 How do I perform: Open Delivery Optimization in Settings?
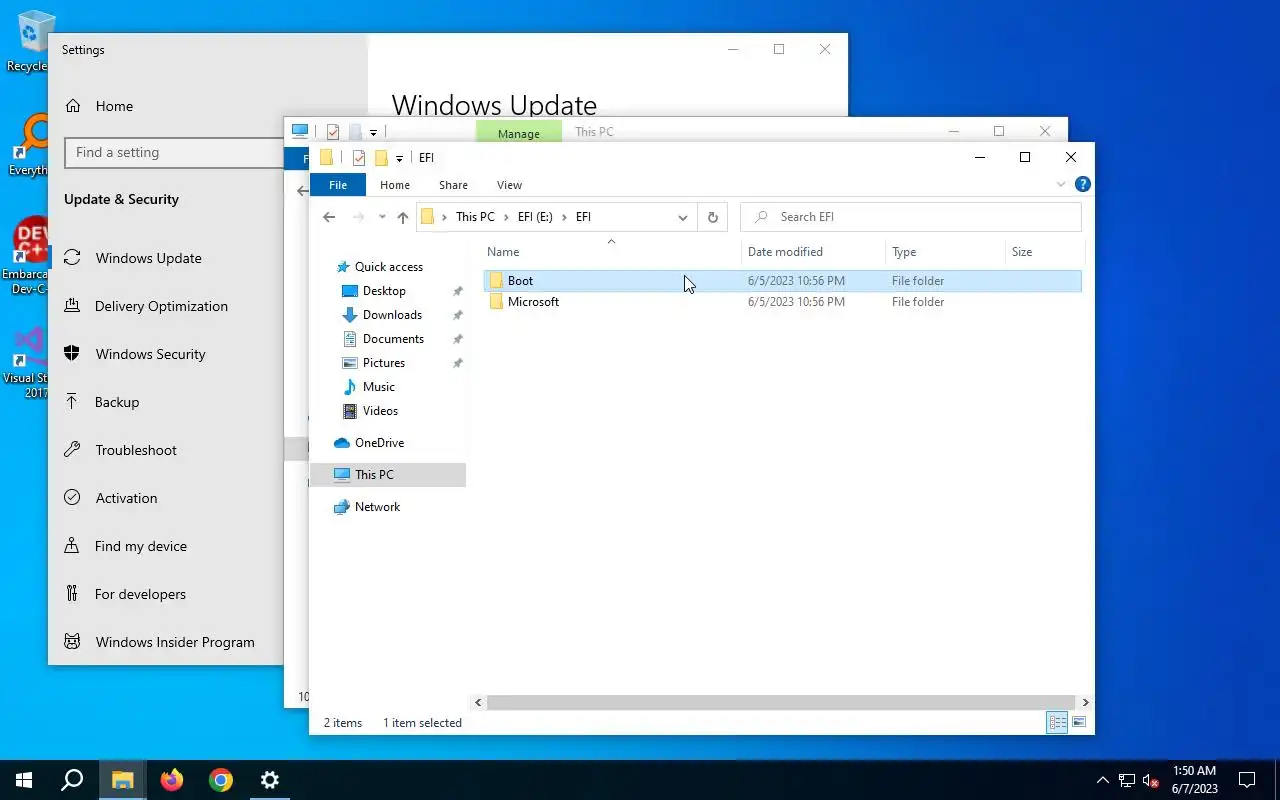tap(161, 306)
